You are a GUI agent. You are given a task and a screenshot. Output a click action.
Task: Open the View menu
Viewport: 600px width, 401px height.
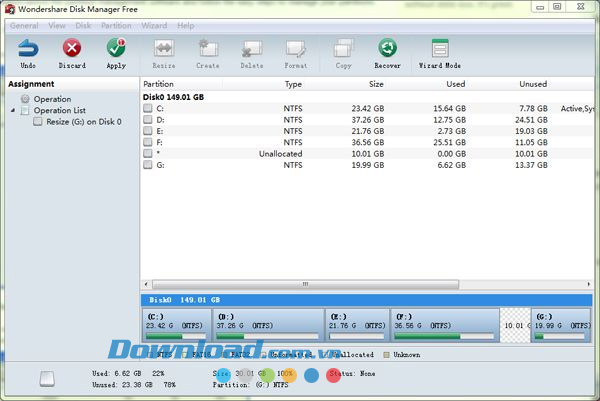tap(57, 26)
